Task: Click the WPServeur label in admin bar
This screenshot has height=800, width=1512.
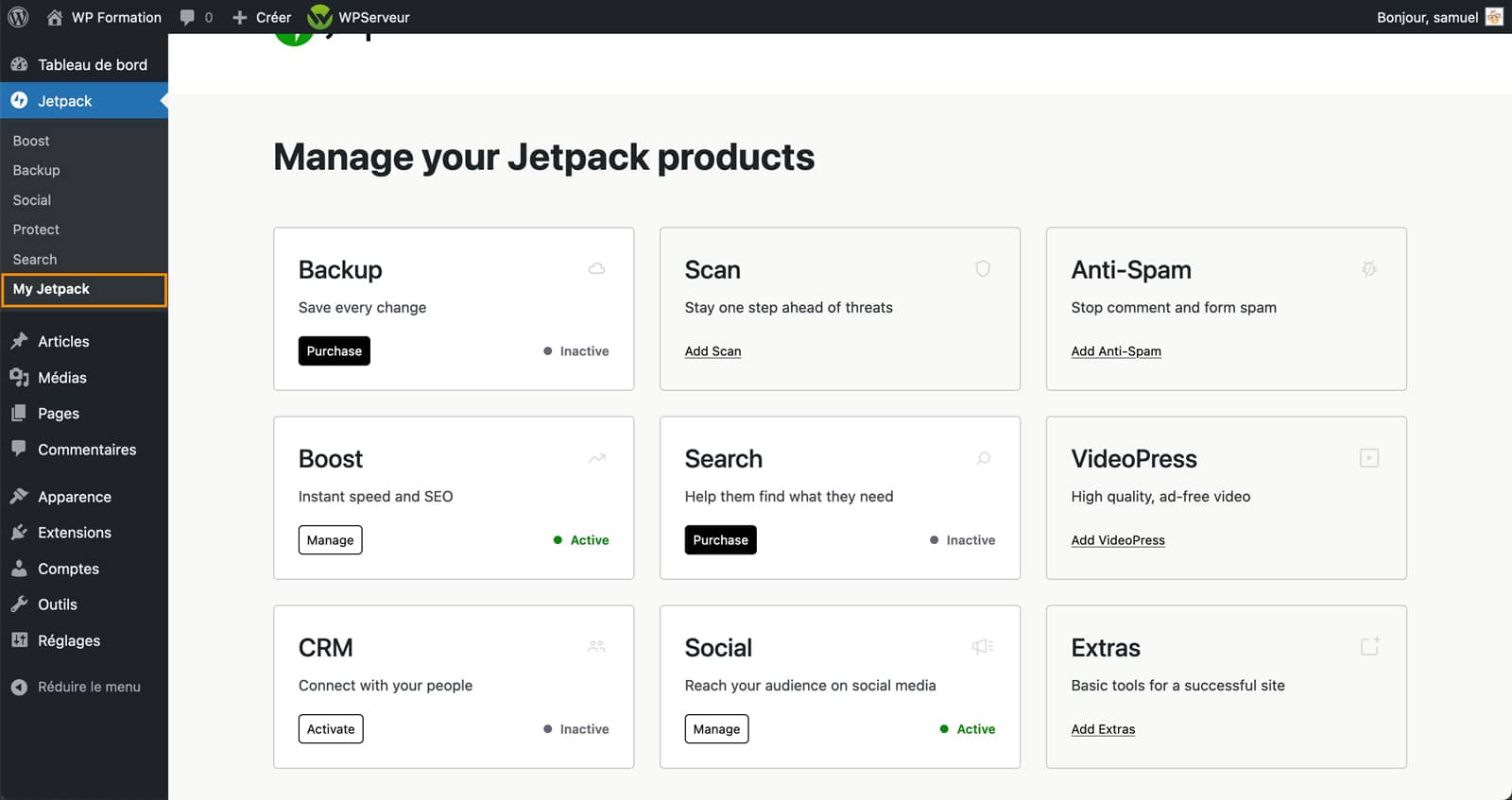Action: pos(374,17)
